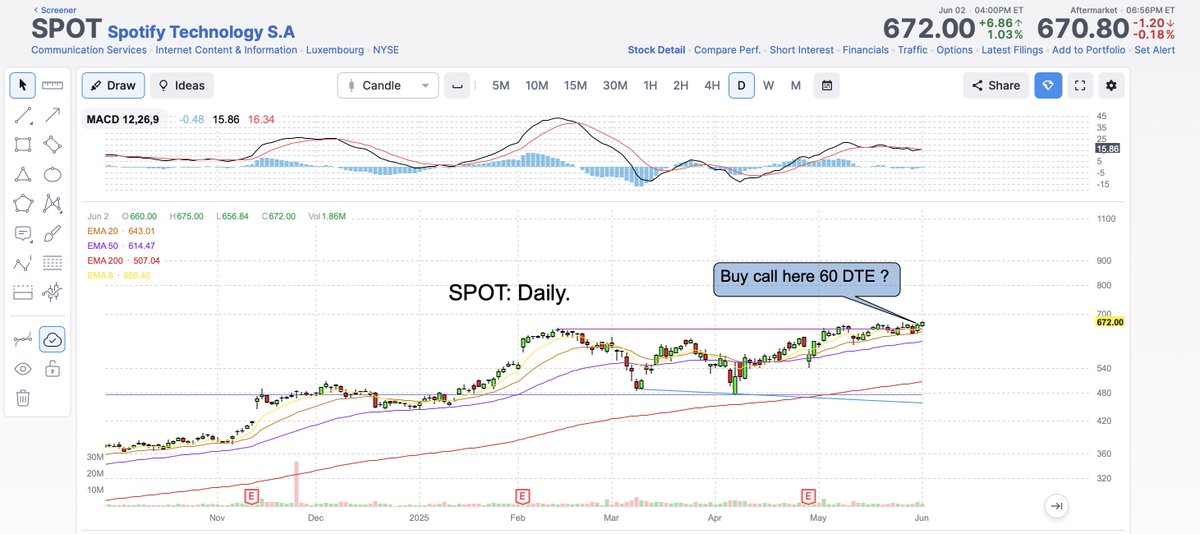Open Short Interest link
This screenshot has width=1200, height=534.
[801, 50]
